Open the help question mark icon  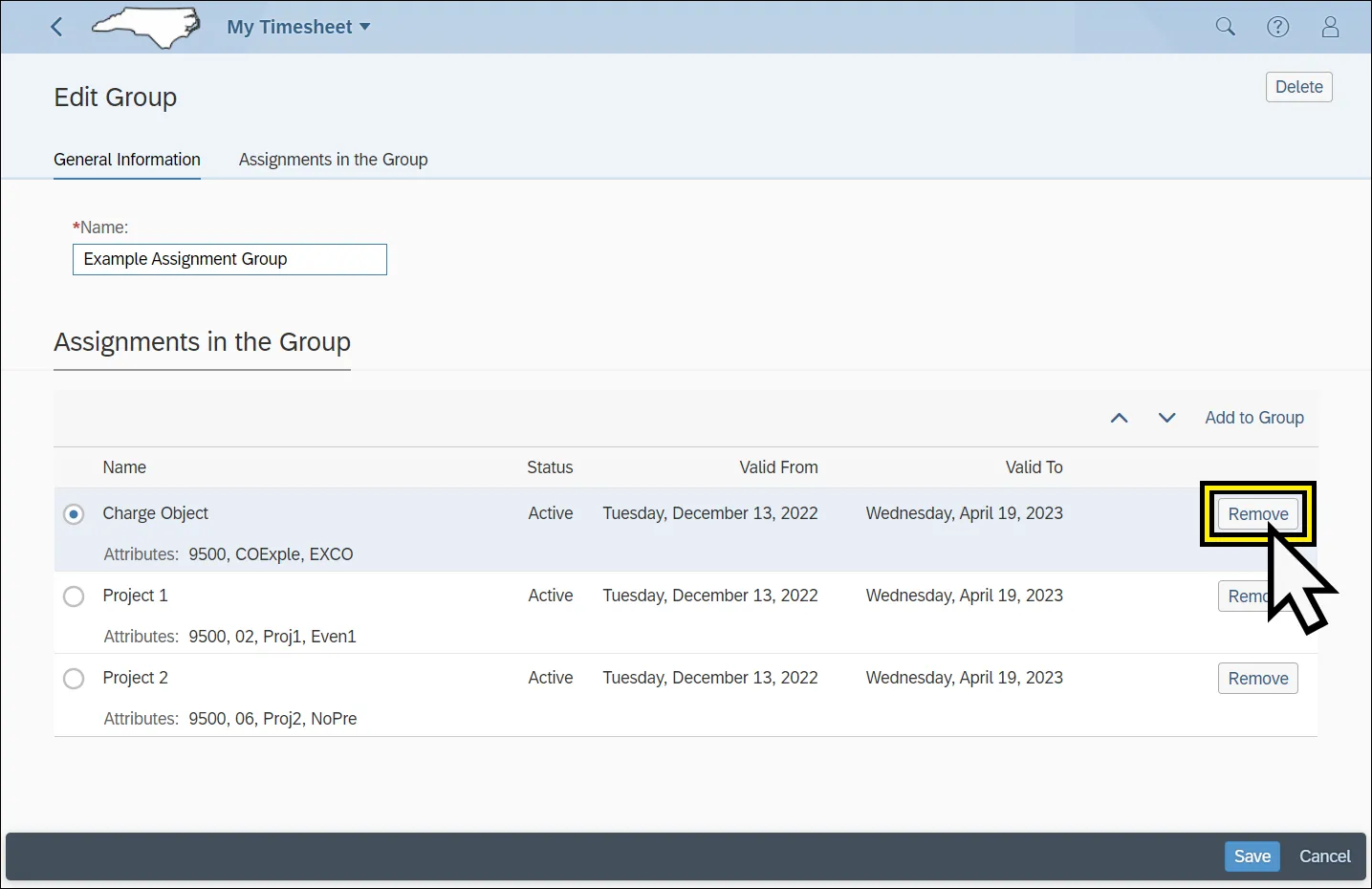pos(1277,27)
